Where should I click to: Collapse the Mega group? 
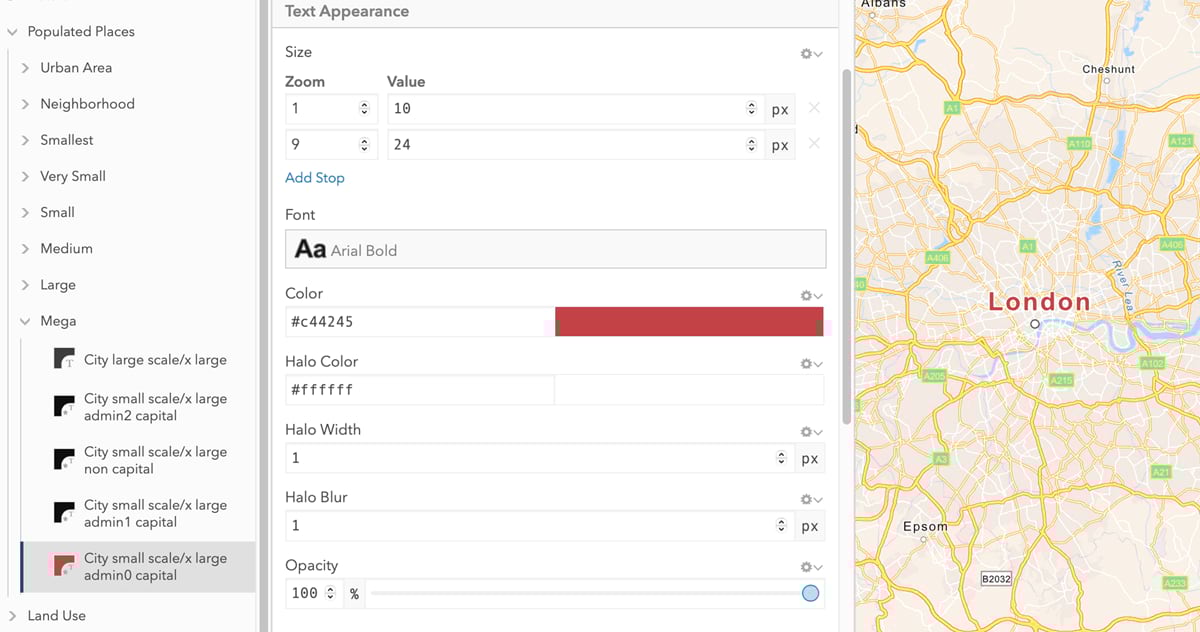(25, 321)
